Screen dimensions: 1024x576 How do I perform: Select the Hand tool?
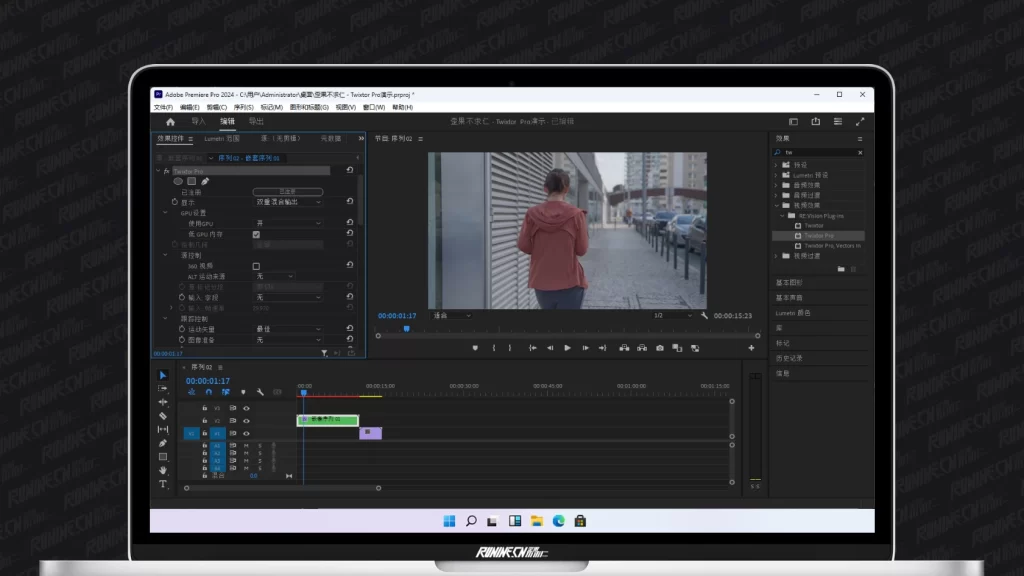coord(163,470)
